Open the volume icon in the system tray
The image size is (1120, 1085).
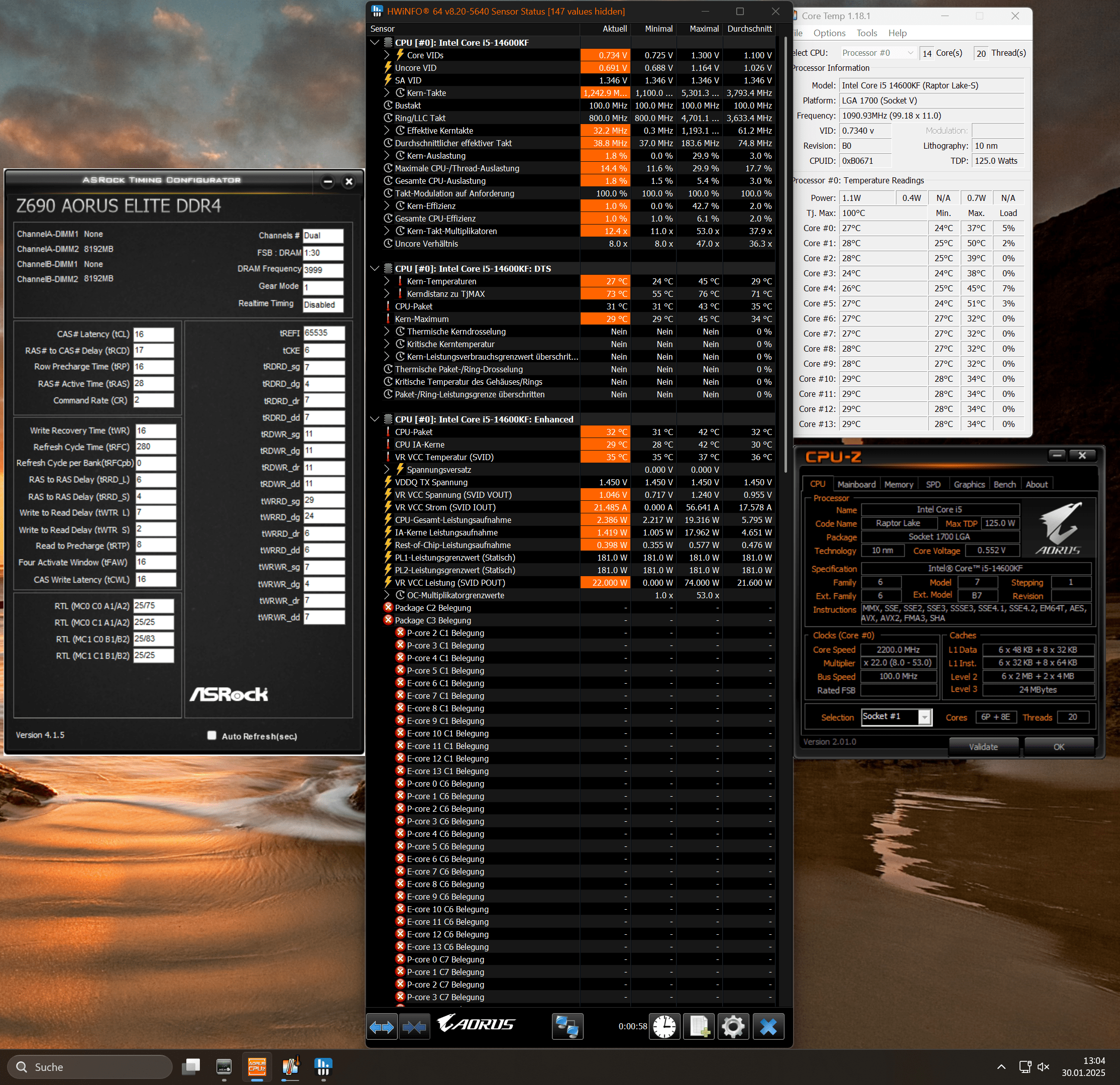(1043, 1067)
